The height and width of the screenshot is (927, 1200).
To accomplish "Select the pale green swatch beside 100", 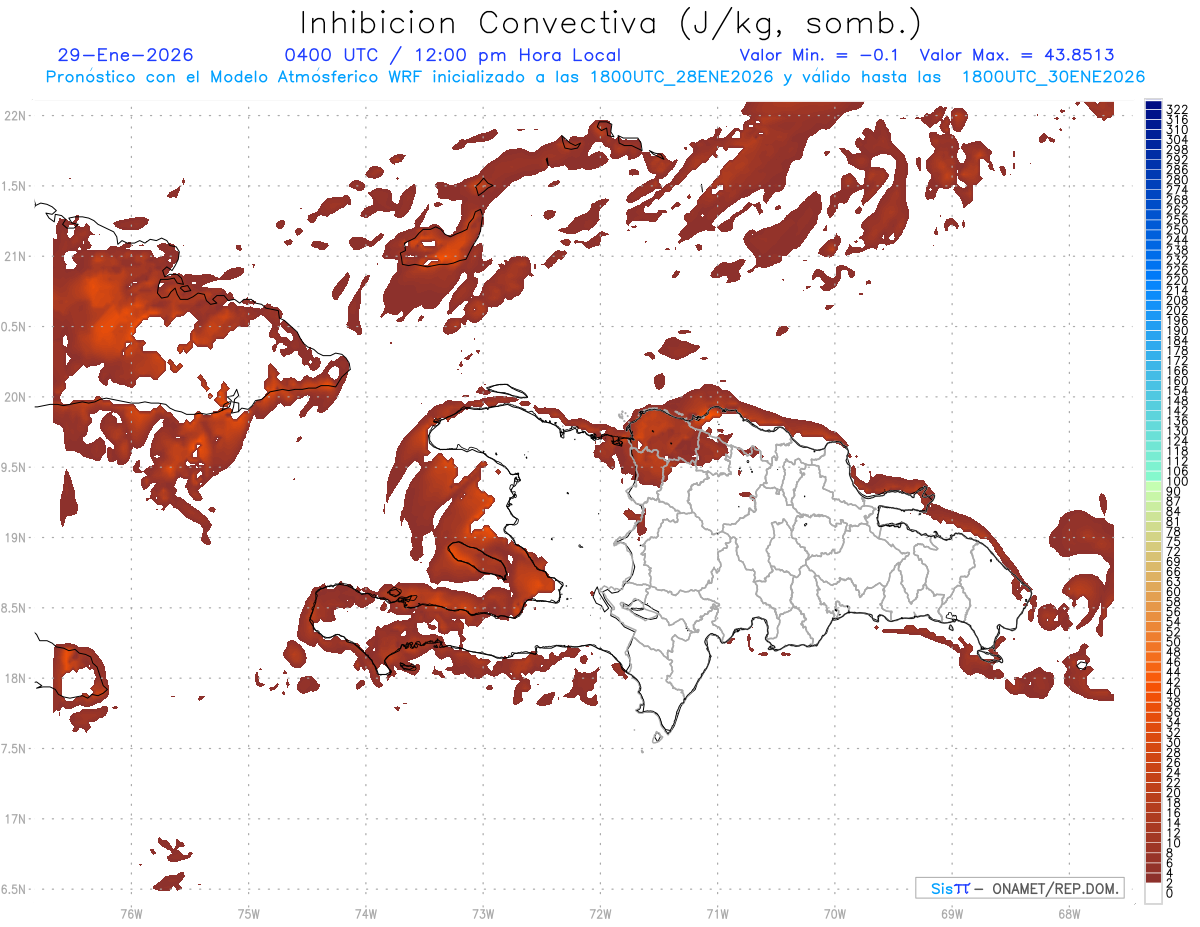I will point(1153,487).
